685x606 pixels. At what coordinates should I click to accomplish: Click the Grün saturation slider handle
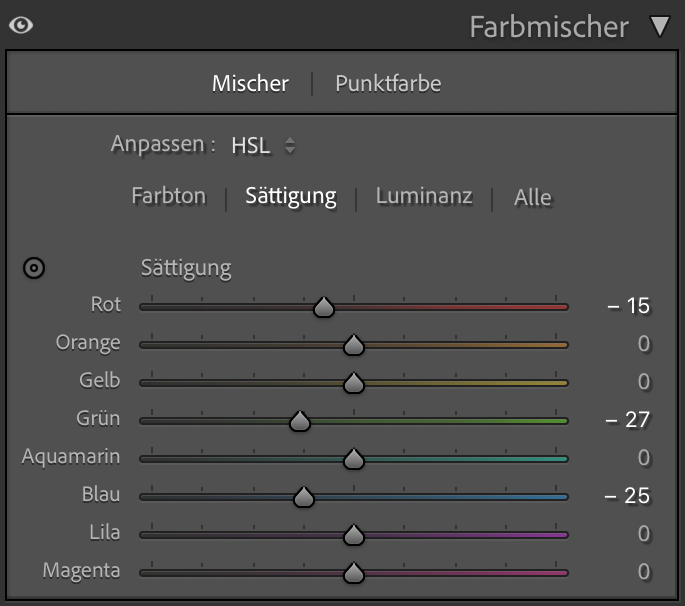pos(299,421)
